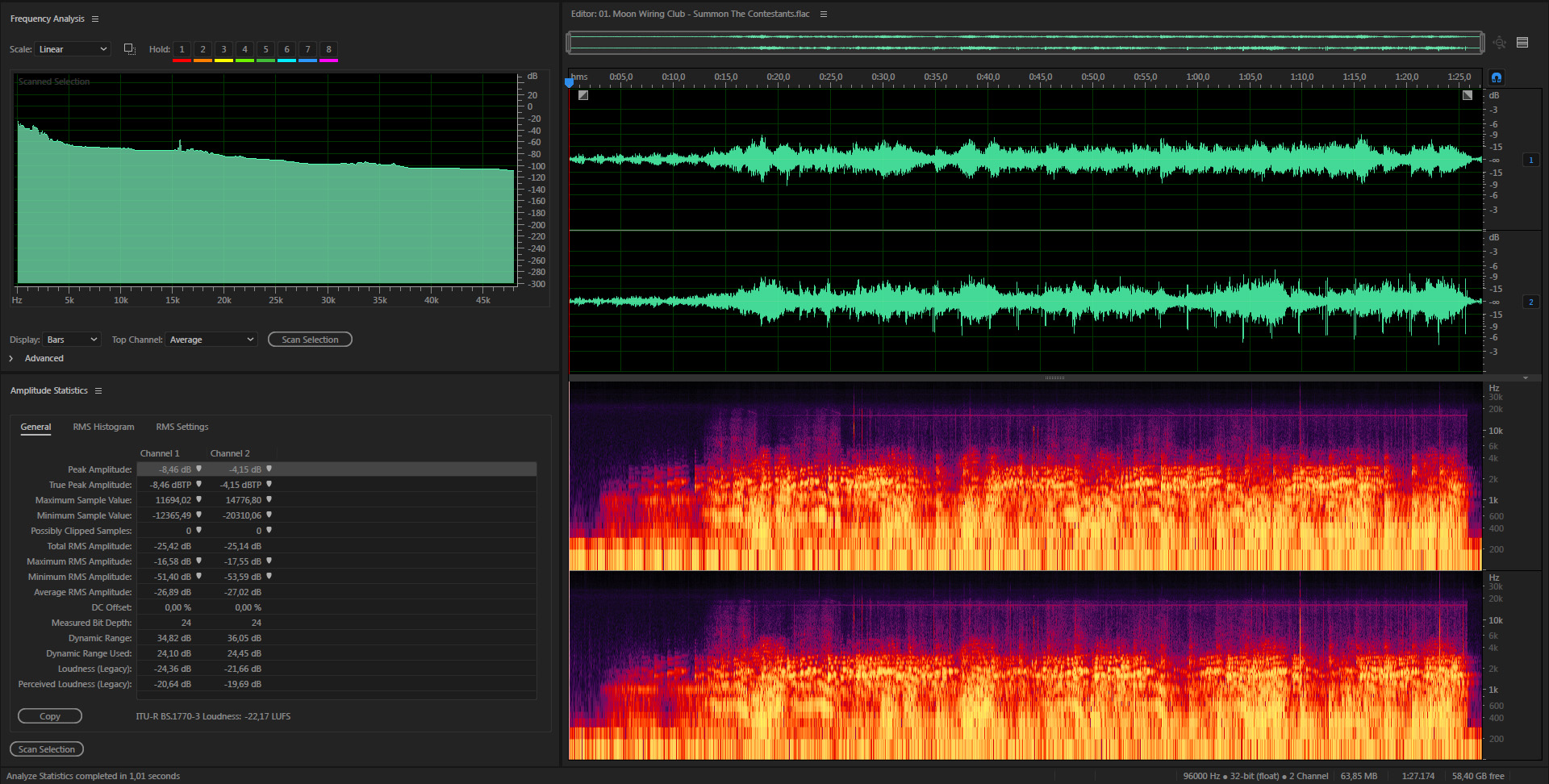
Task: Click Scan Selection in Amplitude Statistics
Action: pyautogui.click(x=47, y=749)
